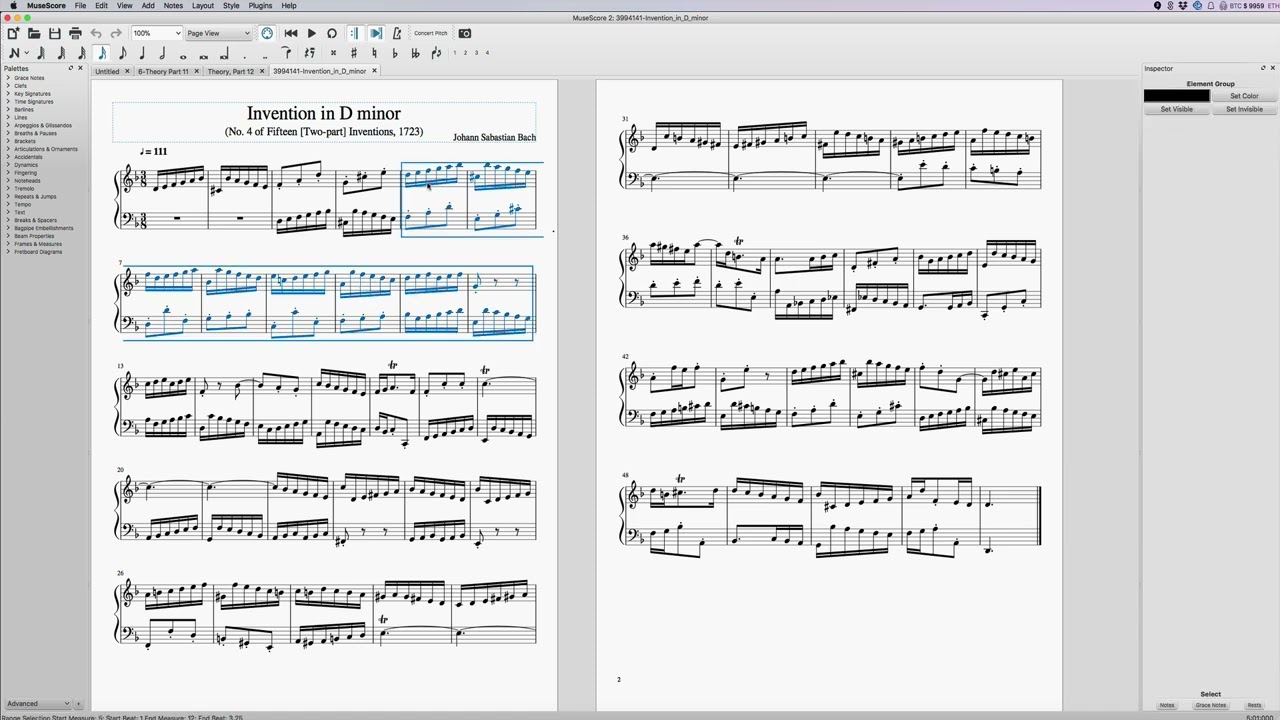
Task: Toggle the metronome icon
Action: [x=397, y=33]
